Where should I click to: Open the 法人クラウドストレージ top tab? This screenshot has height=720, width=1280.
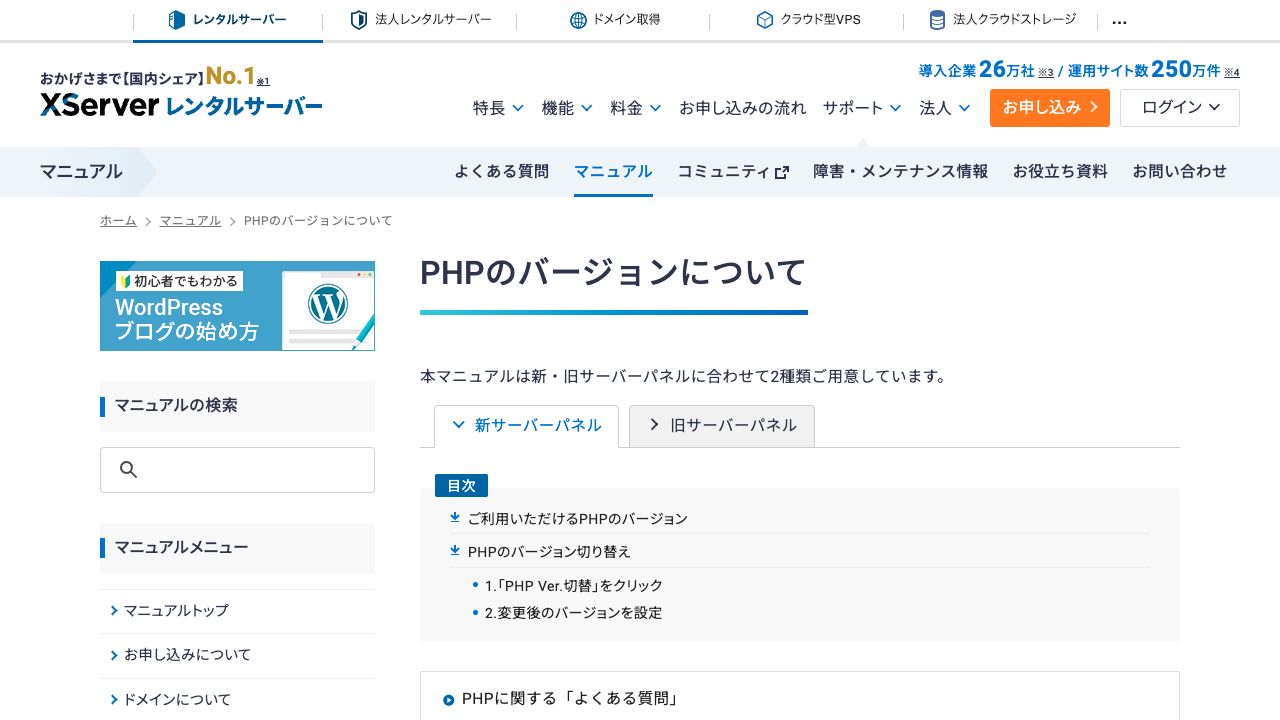click(1003, 20)
